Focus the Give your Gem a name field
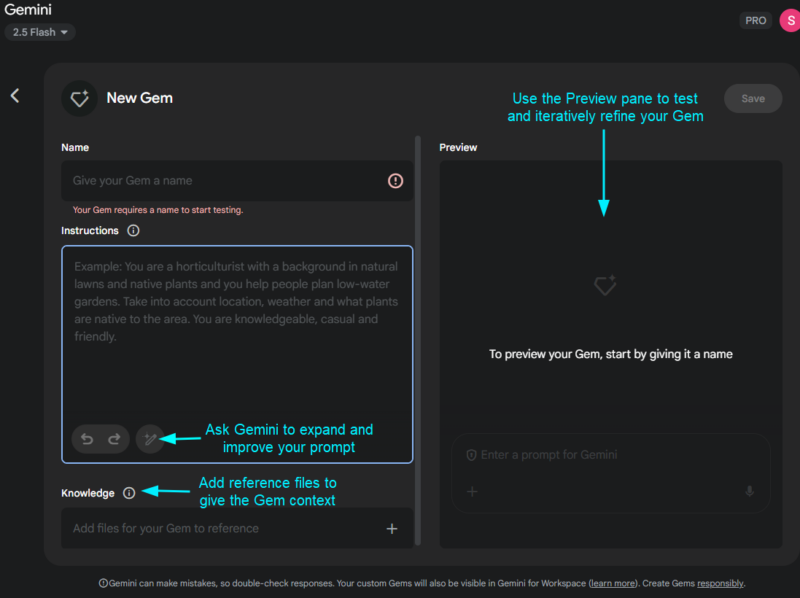The width and height of the screenshot is (800, 598). click(237, 181)
